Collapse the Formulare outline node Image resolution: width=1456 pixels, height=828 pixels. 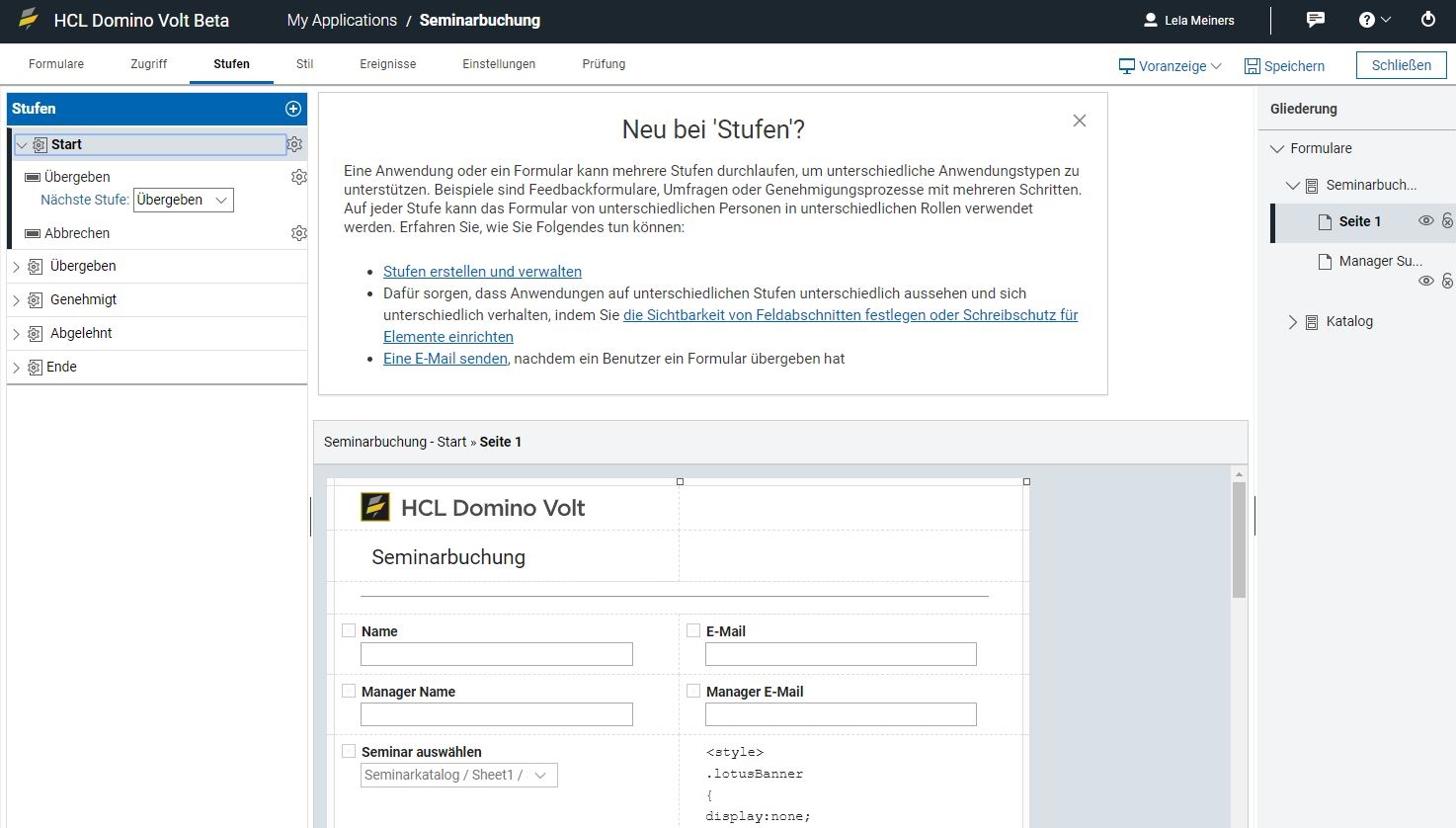1277,148
